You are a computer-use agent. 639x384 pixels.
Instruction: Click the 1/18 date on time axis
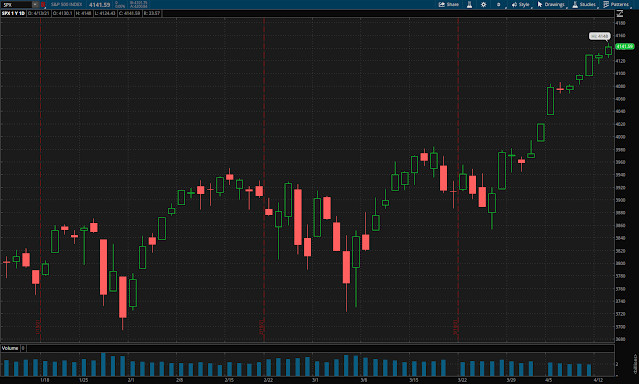coord(45,380)
